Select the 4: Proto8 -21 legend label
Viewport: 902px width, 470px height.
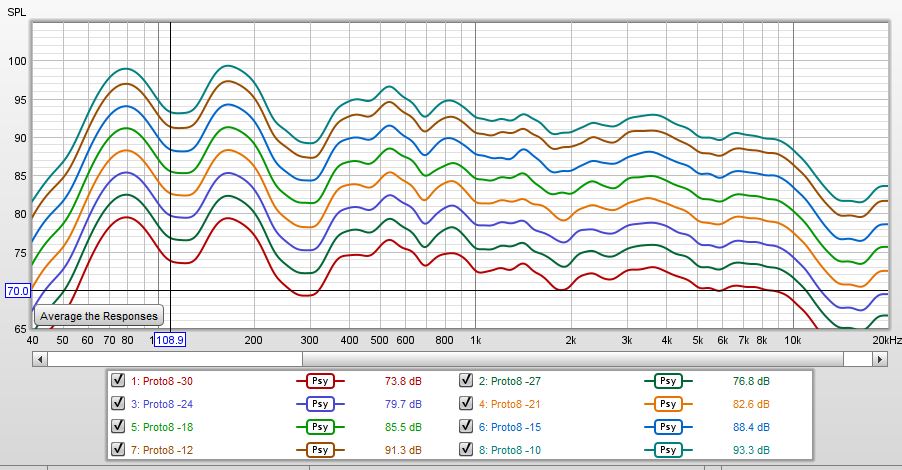coord(510,404)
